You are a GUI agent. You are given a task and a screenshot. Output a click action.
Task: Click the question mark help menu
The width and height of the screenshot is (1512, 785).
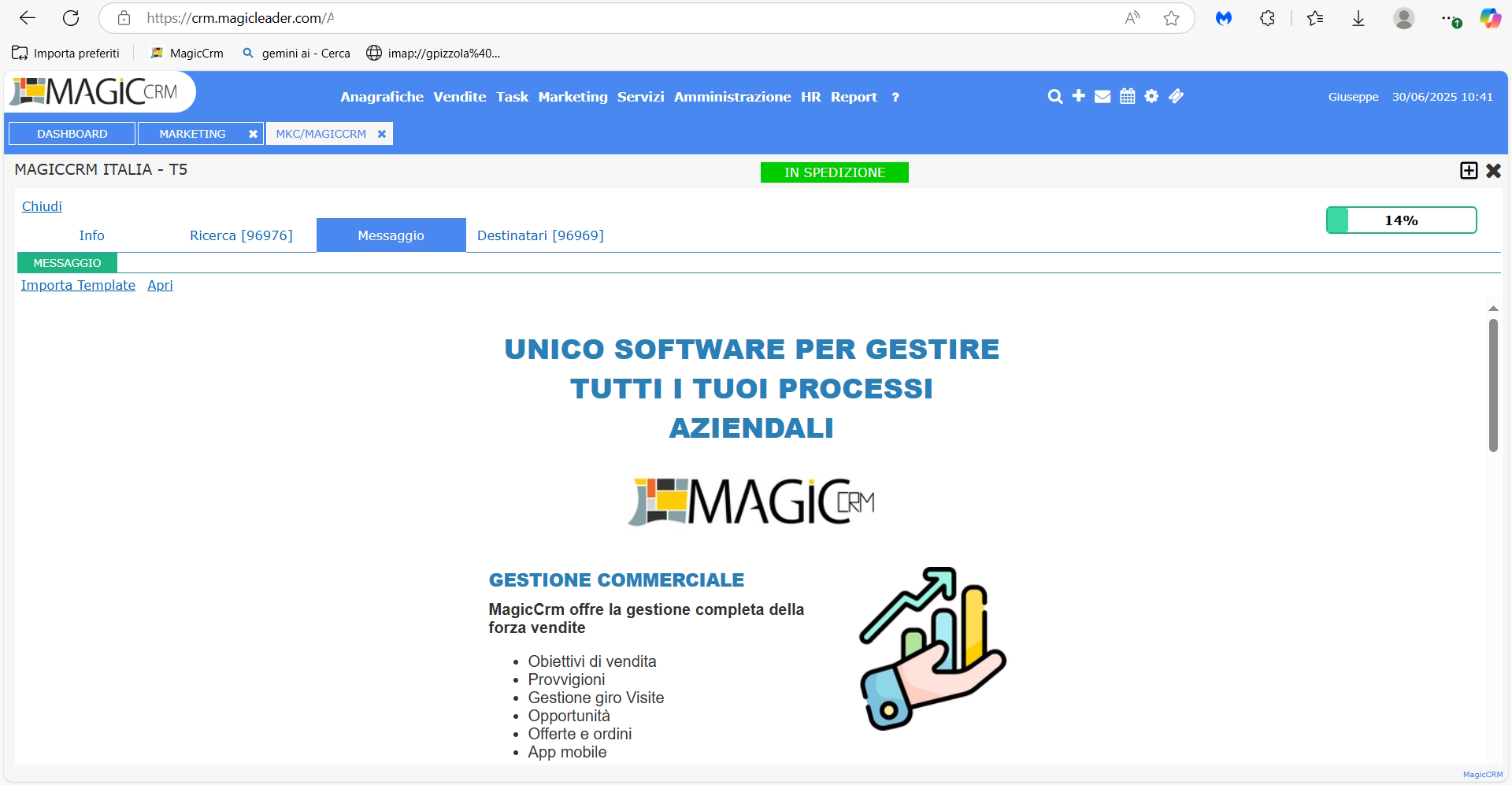point(895,97)
